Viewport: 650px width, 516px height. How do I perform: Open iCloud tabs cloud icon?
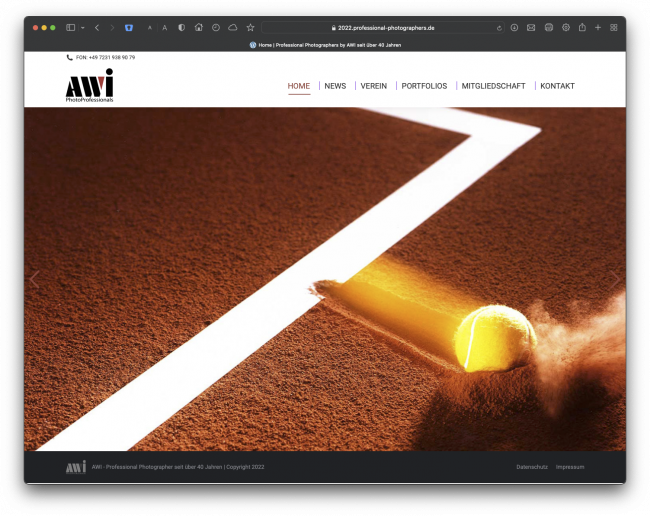click(232, 28)
